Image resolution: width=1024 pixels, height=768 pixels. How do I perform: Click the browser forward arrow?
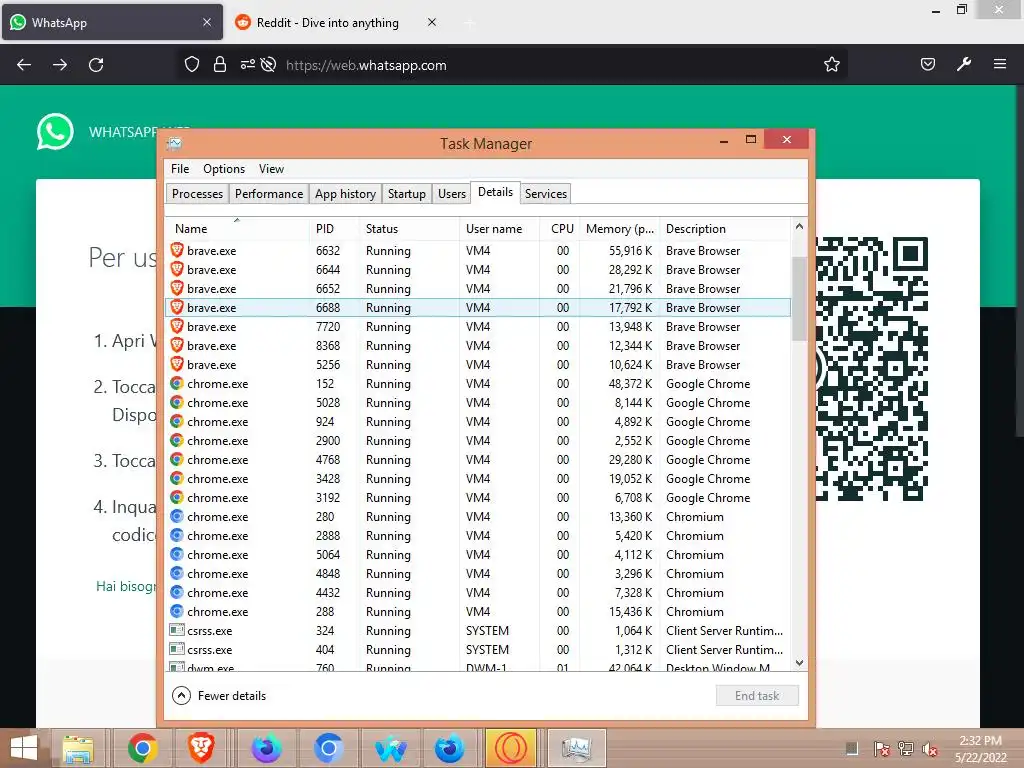tap(60, 65)
